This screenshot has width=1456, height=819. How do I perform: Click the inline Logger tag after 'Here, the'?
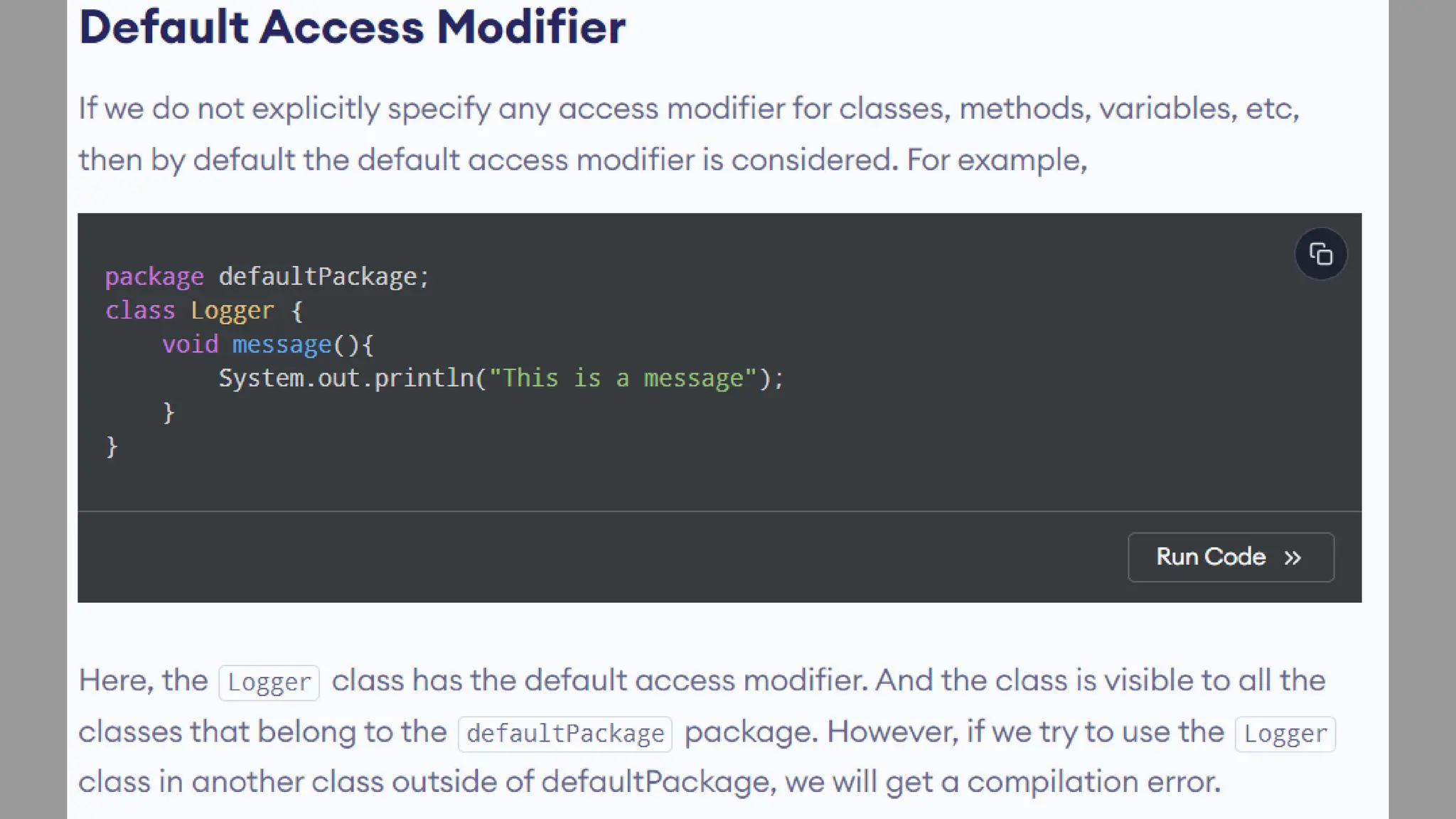(269, 682)
